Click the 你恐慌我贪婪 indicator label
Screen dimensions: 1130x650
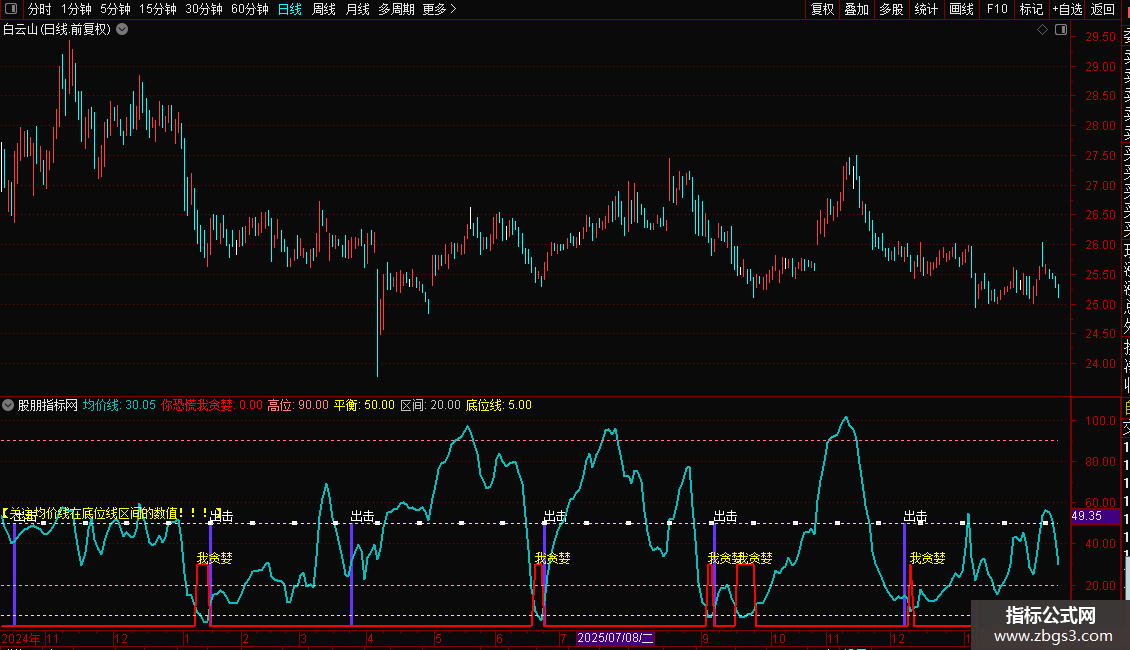(x=212, y=405)
